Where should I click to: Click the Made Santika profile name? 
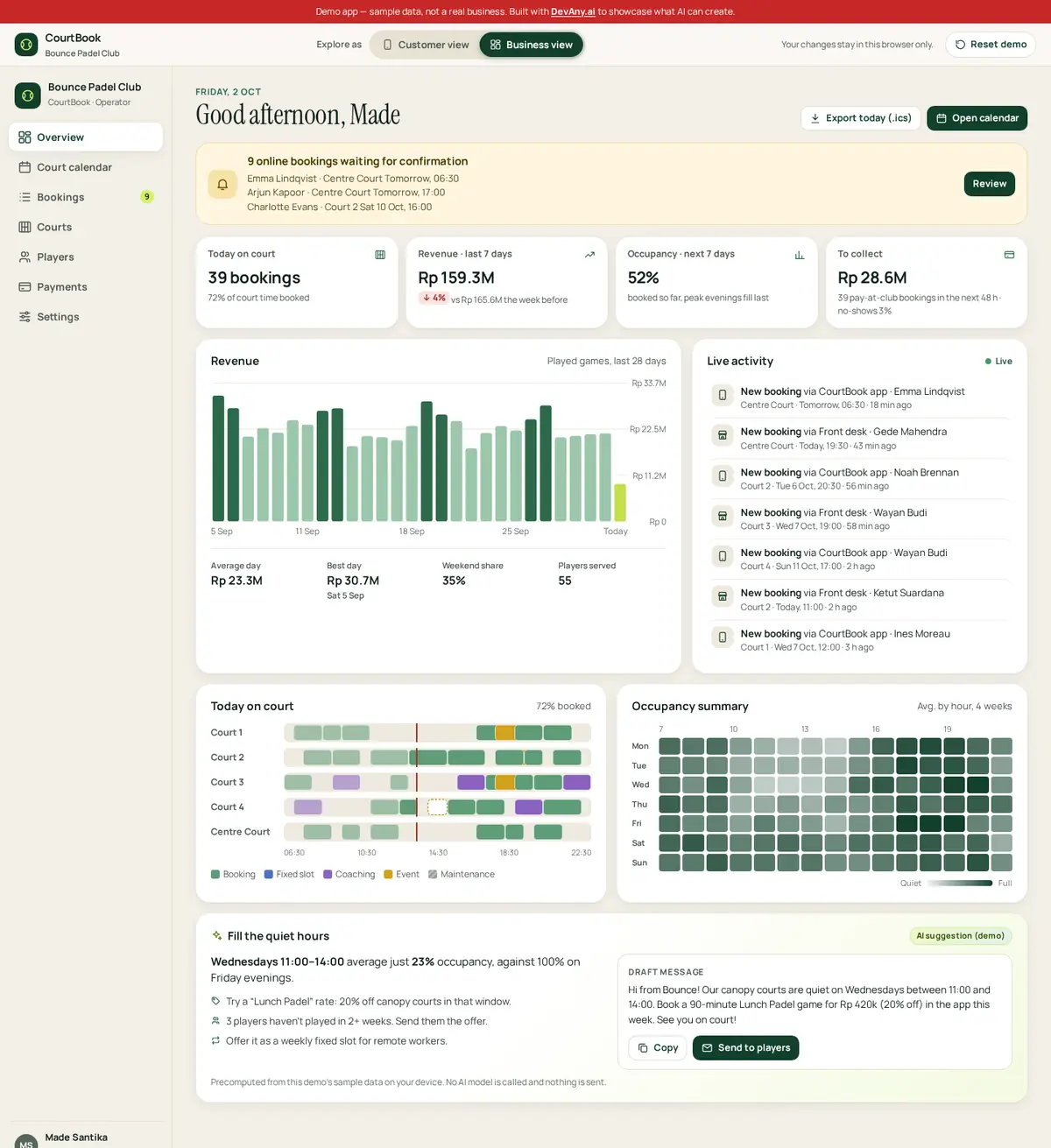click(76, 1137)
